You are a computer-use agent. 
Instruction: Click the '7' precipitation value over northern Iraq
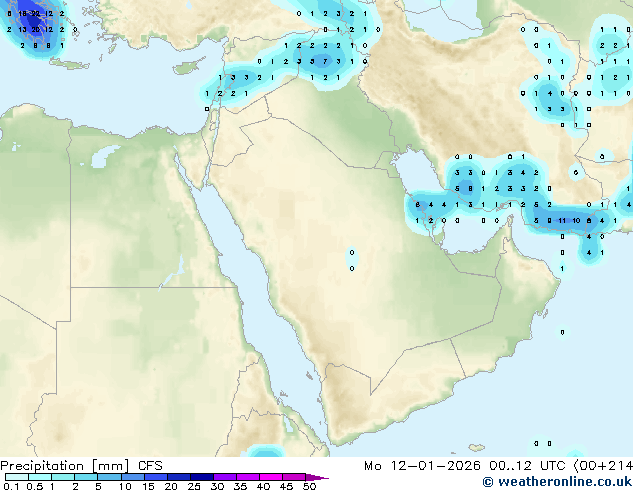pos(325,62)
